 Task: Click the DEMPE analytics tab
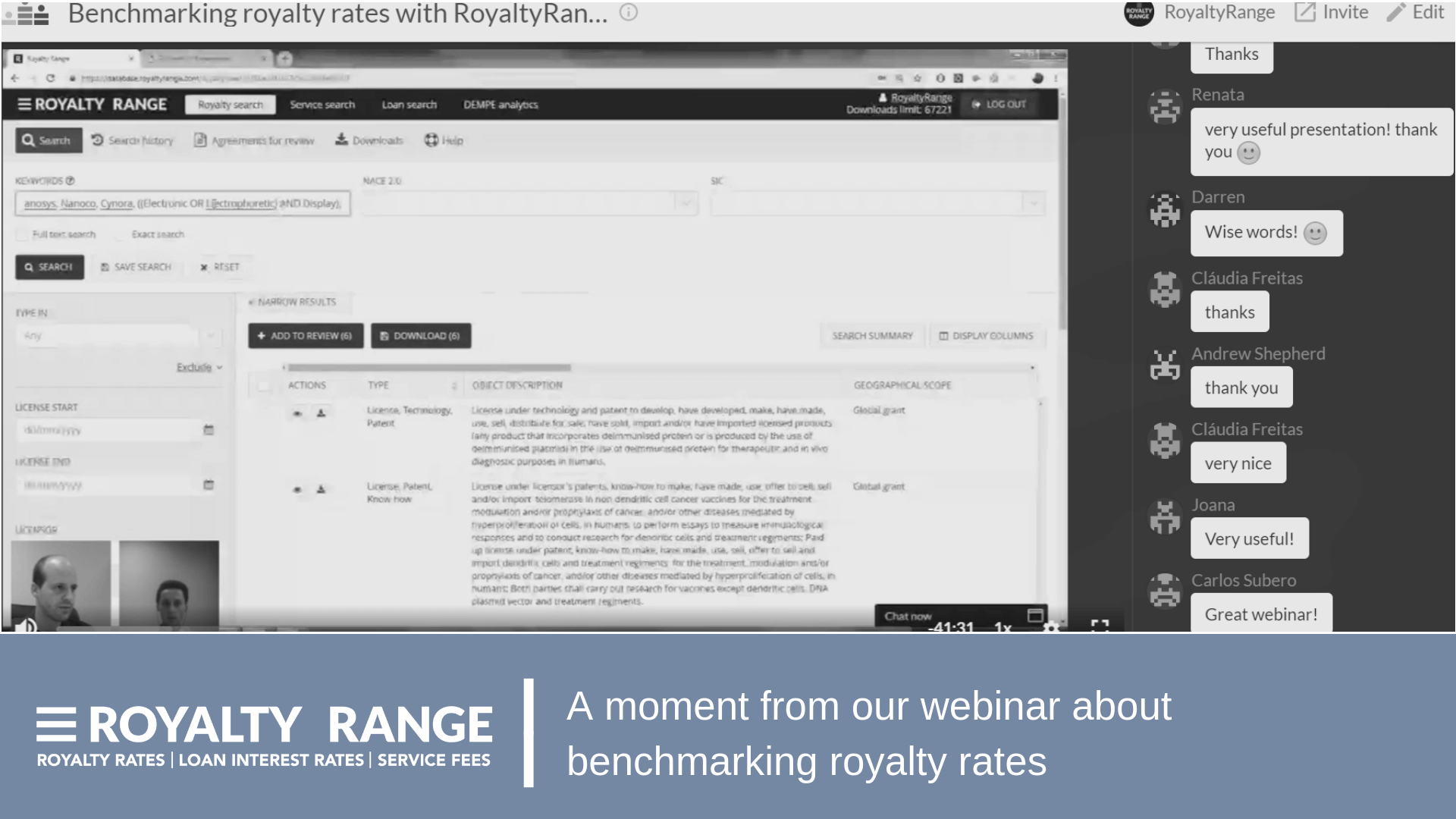[500, 104]
